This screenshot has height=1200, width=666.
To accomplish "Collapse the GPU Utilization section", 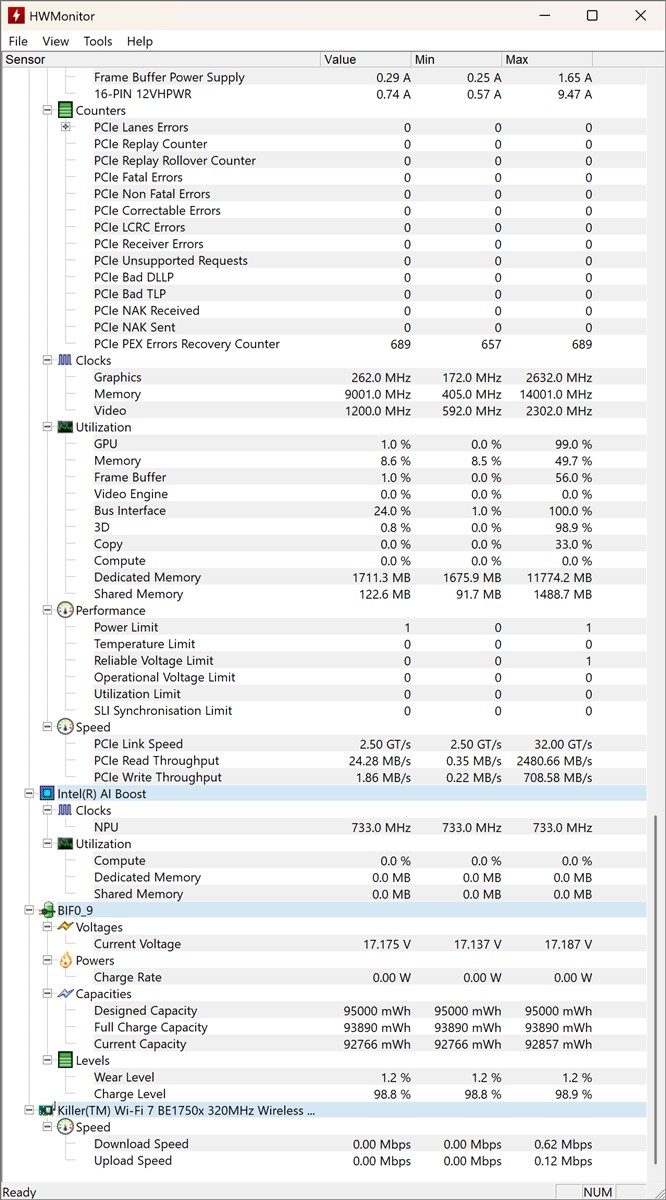I will (47, 427).
